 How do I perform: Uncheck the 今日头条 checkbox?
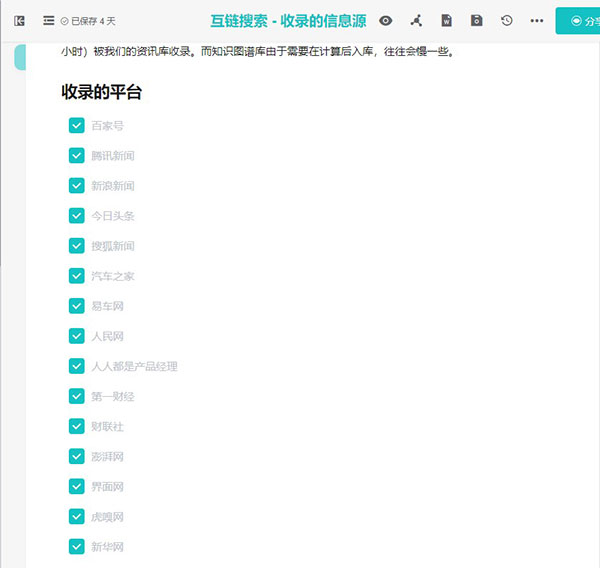point(76,215)
